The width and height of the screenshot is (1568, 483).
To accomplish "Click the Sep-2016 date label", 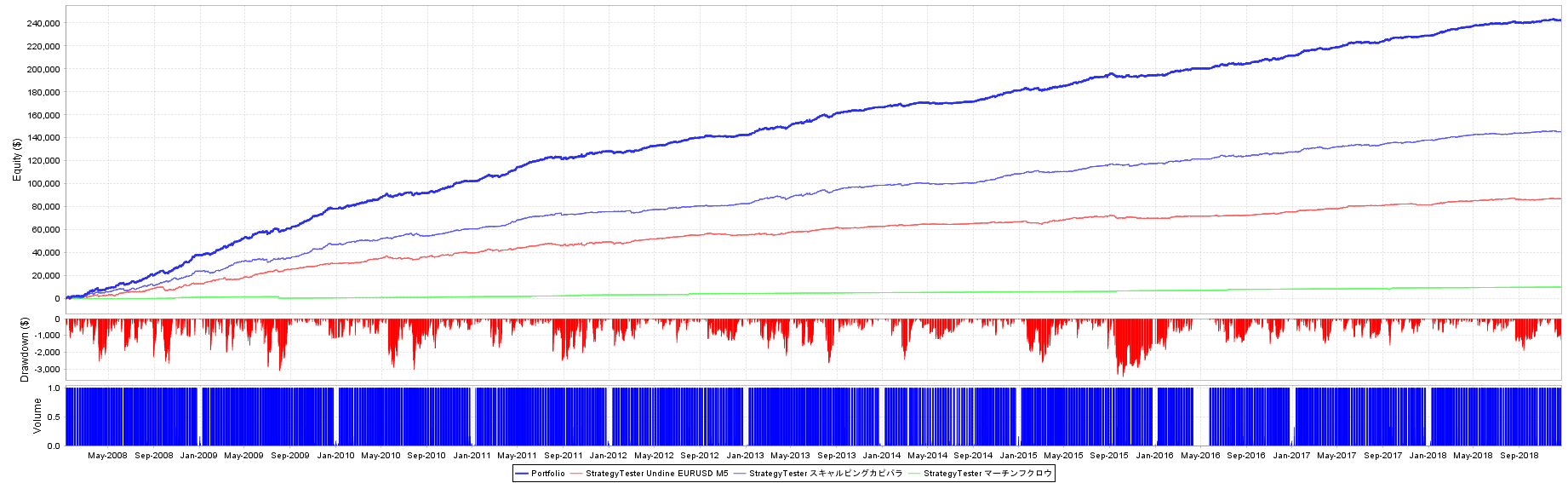I will pyautogui.click(x=1246, y=455).
